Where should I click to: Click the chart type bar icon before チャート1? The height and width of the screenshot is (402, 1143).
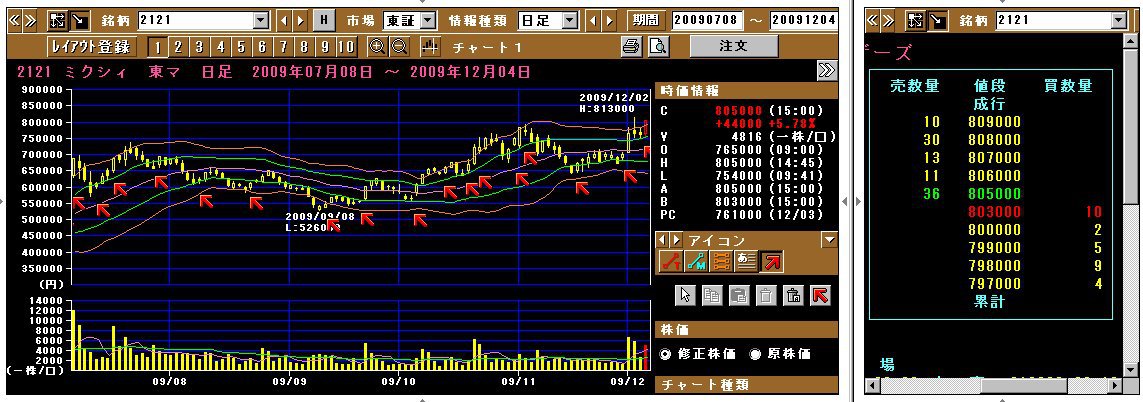pyautogui.click(x=431, y=47)
